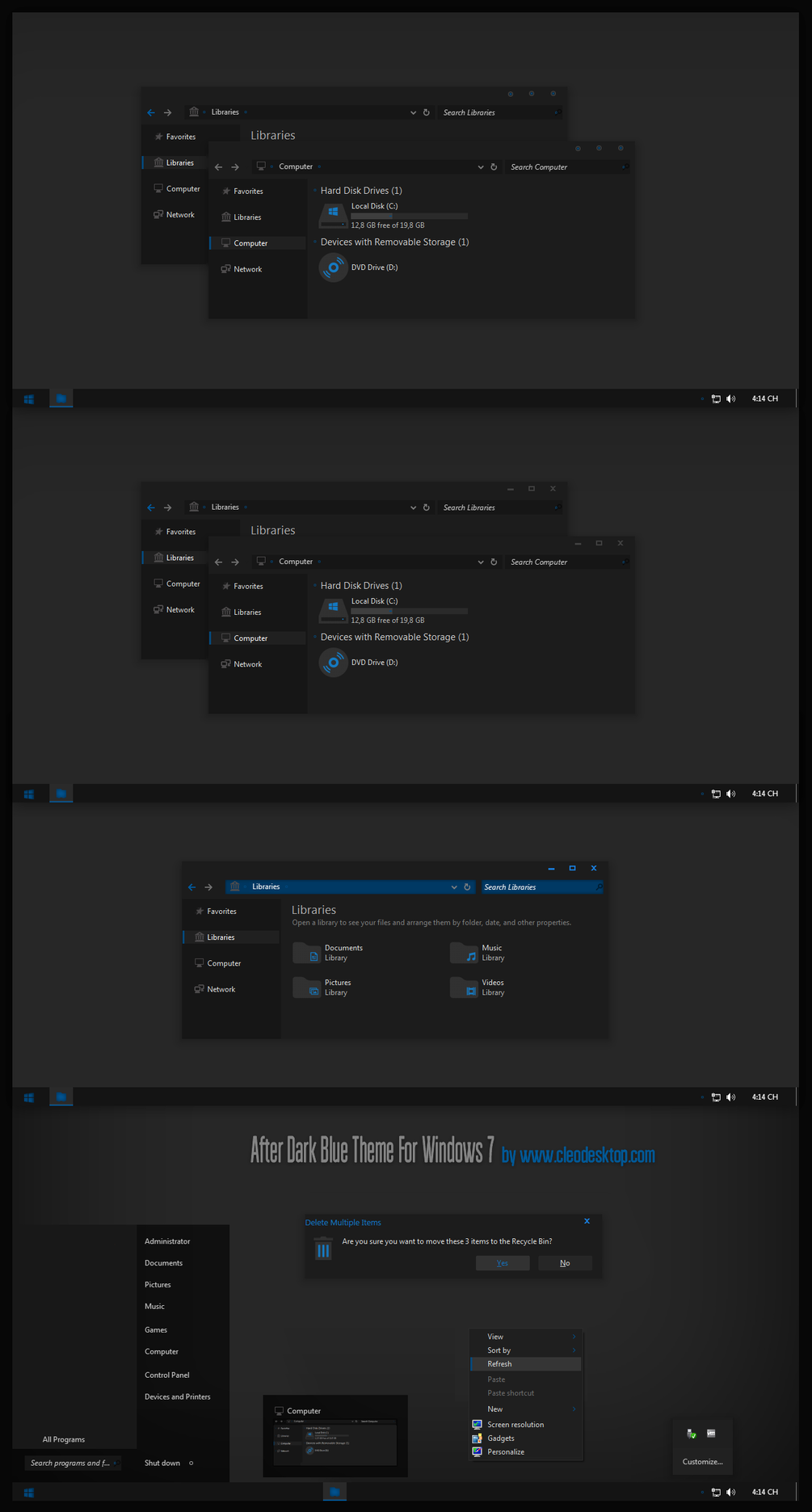The width and height of the screenshot is (812, 1512).
Task: Click the Personalize icon in the context menu
Action: click(477, 1452)
